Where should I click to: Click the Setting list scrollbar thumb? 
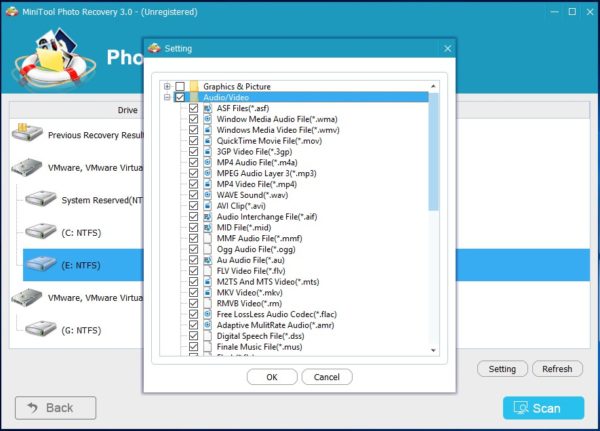click(433, 151)
